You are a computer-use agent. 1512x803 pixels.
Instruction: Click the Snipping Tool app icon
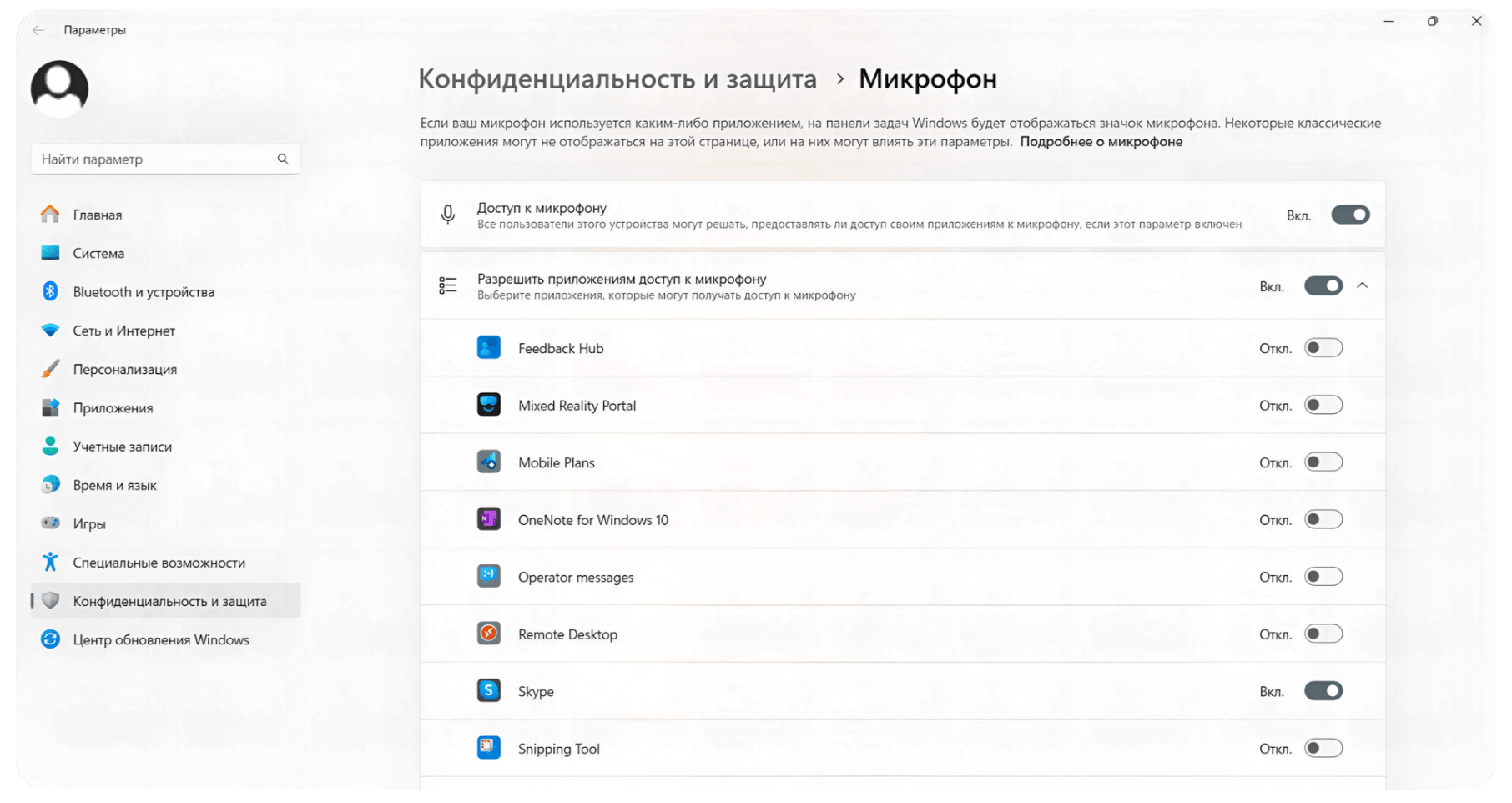point(489,748)
